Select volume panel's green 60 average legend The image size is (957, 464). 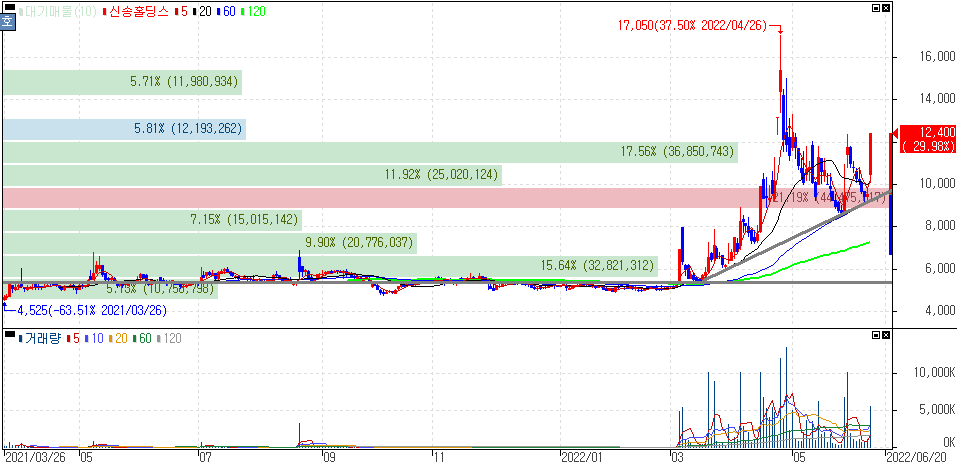tap(143, 338)
